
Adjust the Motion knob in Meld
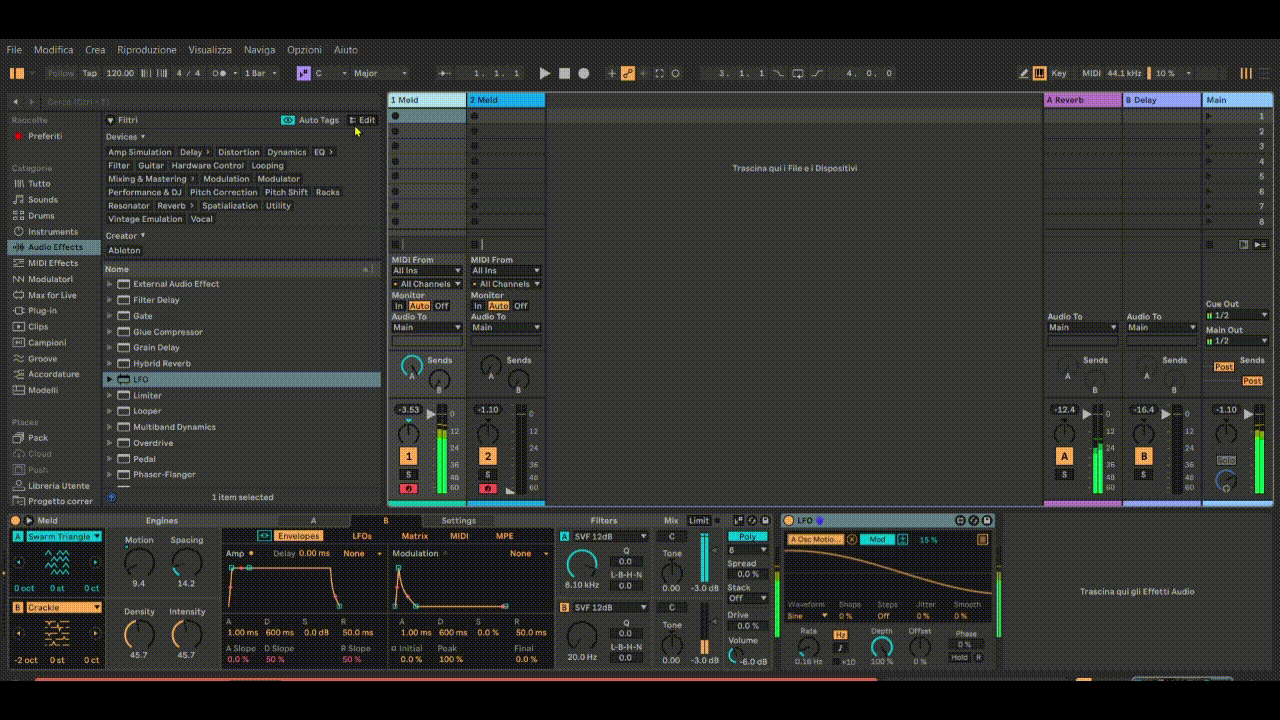click(x=139, y=562)
